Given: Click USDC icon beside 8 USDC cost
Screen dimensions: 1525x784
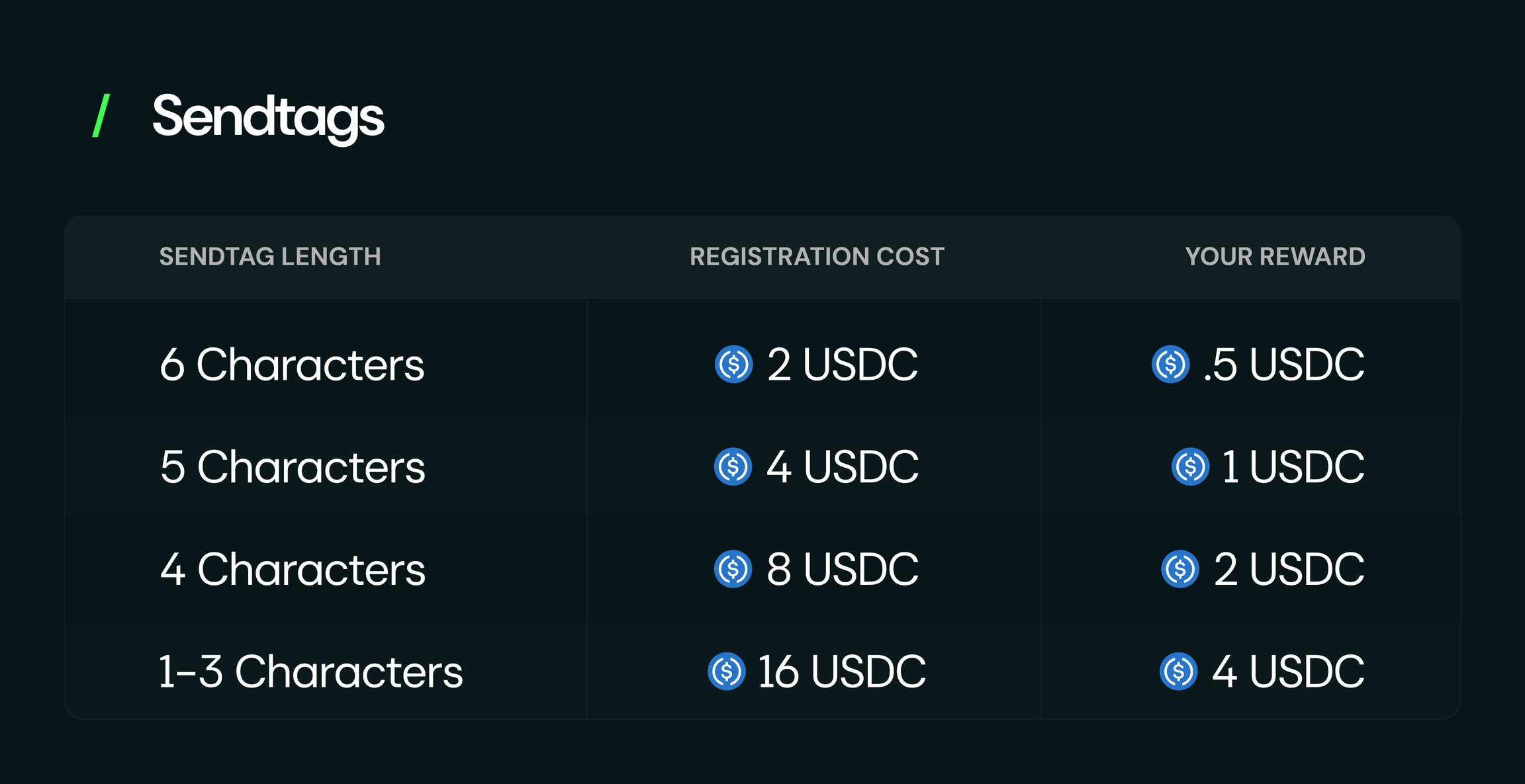Looking at the screenshot, I should tap(733, 569).
